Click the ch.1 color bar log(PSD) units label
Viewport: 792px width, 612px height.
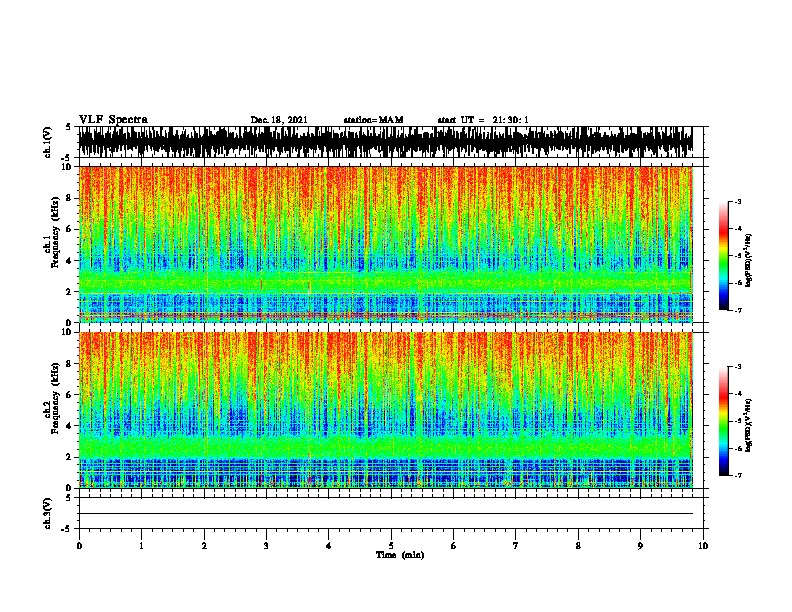click(x=749, y=260)
